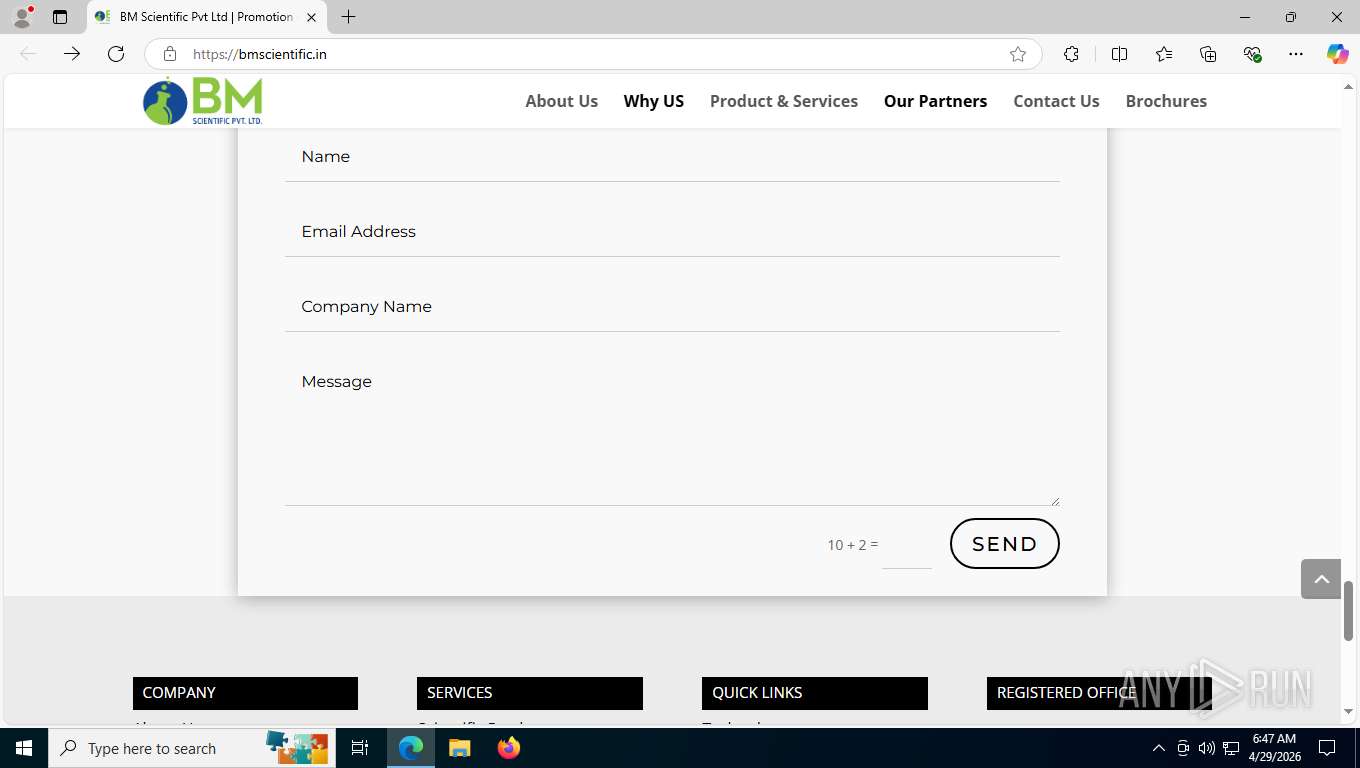
Task: Click the site info lock icon
Action: click(x=170, y=54)
